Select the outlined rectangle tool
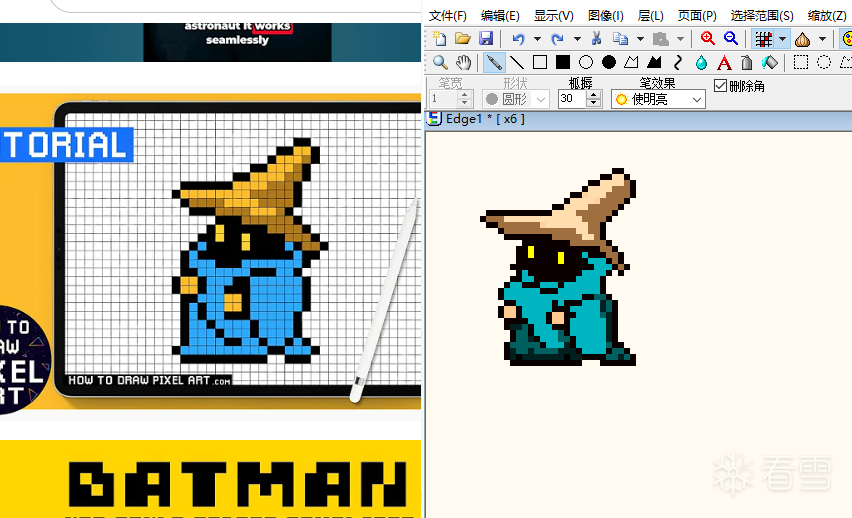The height and width of the screenshot is (518, 852). (540, 63)
